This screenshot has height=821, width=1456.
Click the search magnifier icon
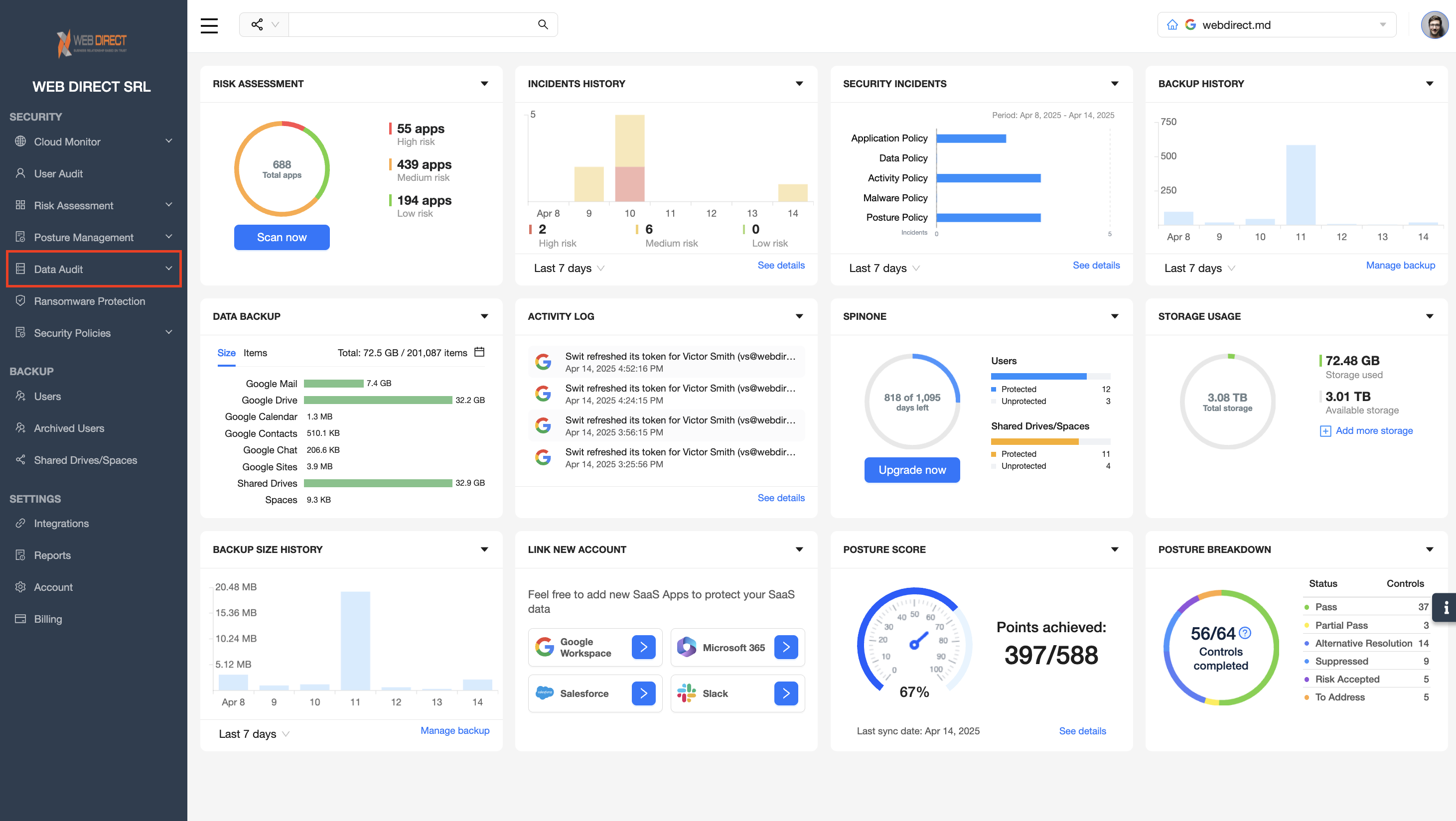pos(543,25)
